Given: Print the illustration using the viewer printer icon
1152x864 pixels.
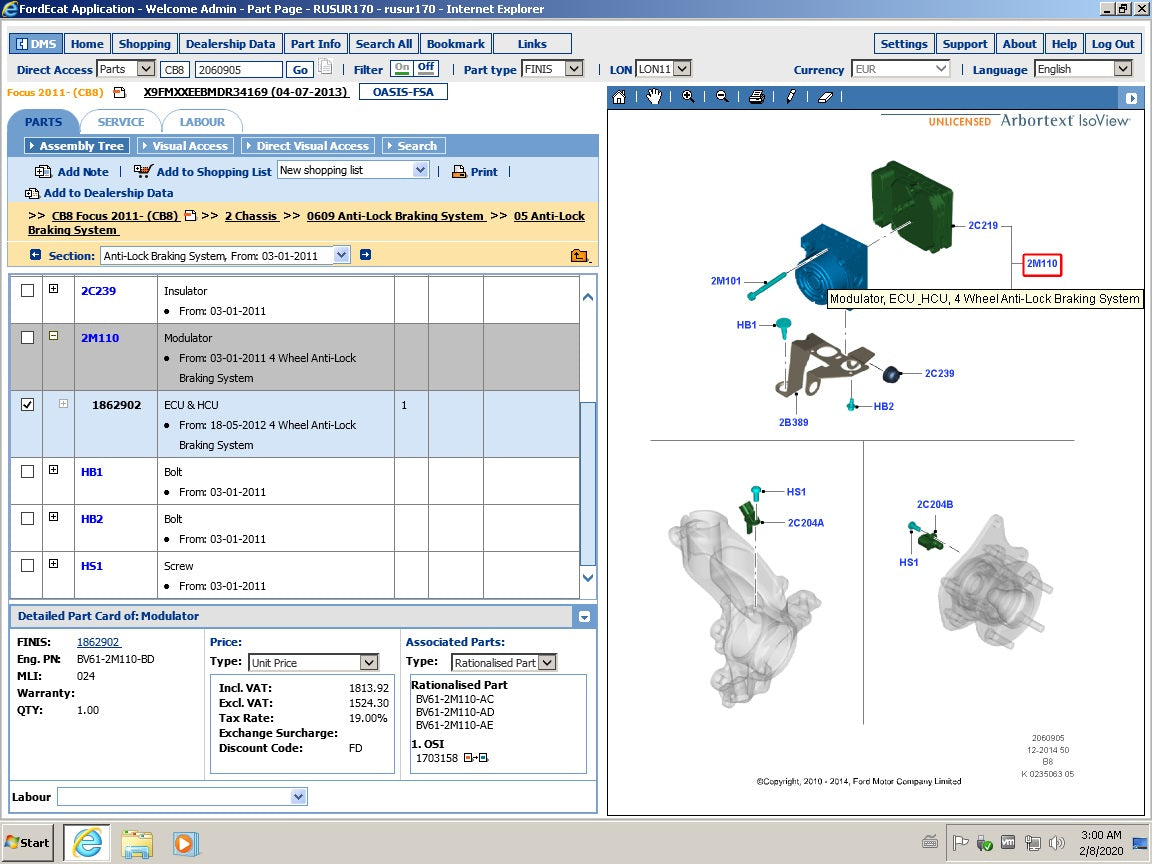Looking at the screenshot, I should point(757,97).
